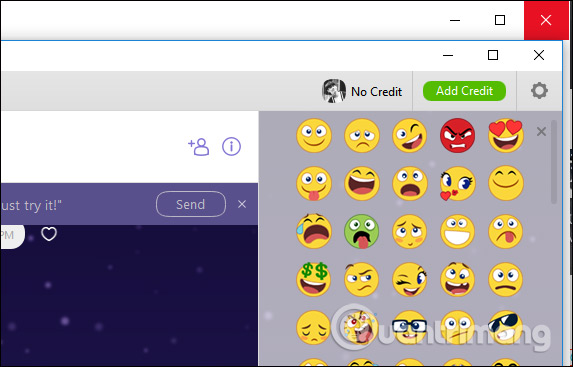The height and width of the screenshot is (367, 573).
Task: Click the Add Credit button
Action: [464, 91]
